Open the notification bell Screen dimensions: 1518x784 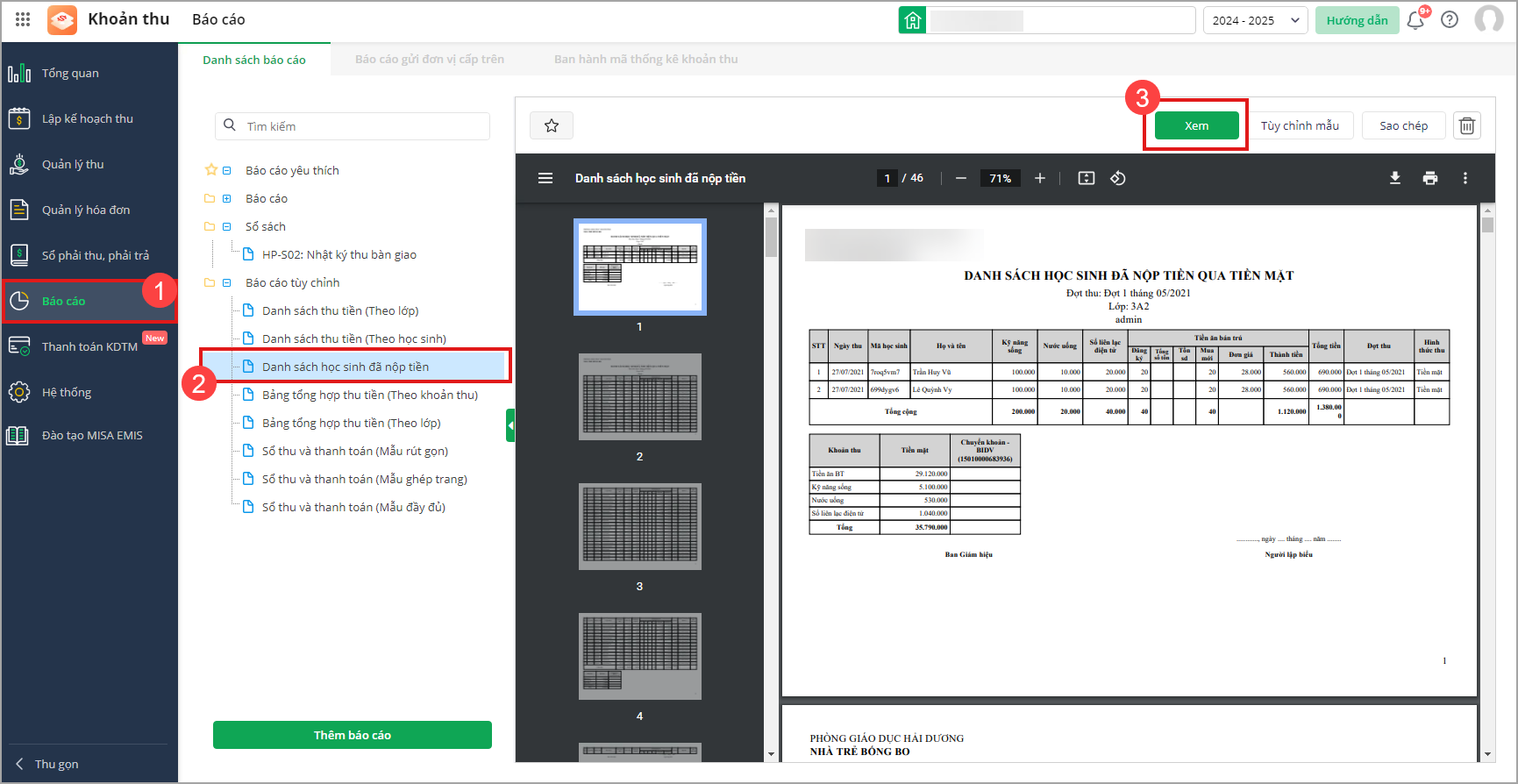pyautogui.click(x=1415, y=20)
